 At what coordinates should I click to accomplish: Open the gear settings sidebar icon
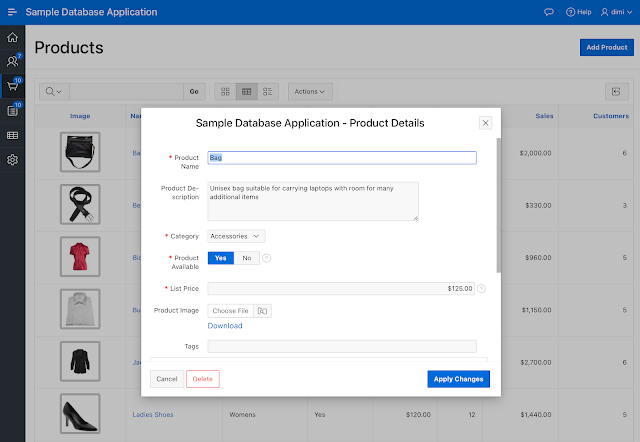point(12,160)
